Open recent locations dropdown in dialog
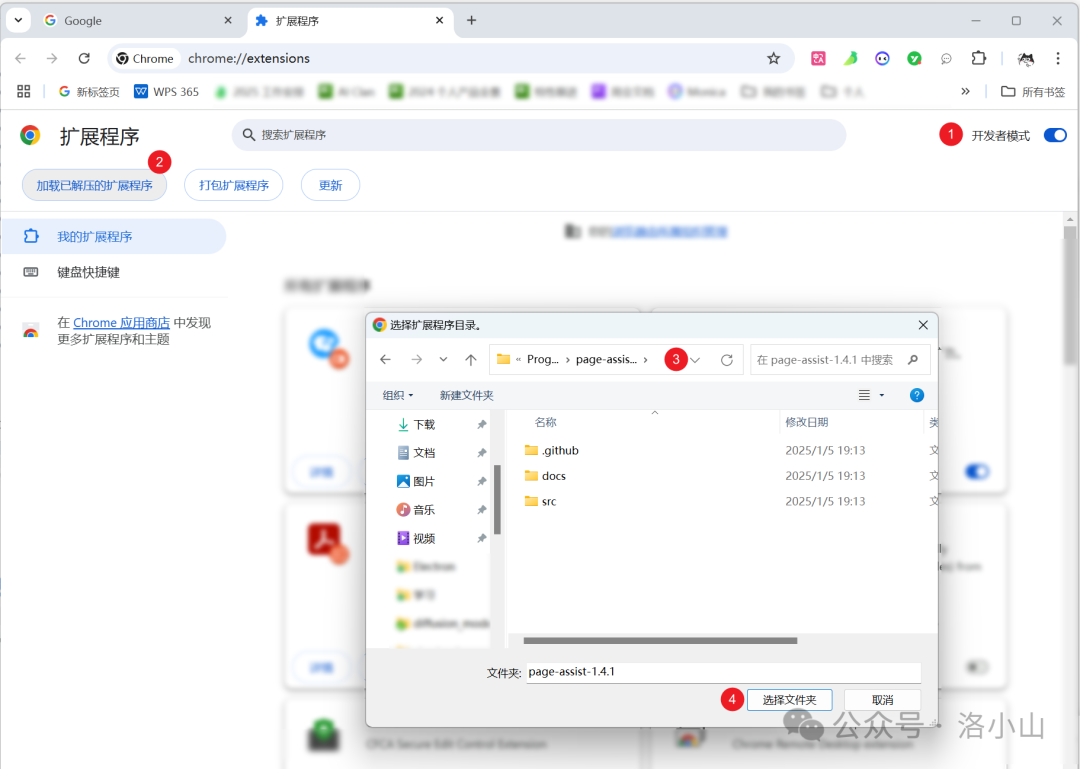The height and width of the screenshot is (769, 1080). pos(443,360)
